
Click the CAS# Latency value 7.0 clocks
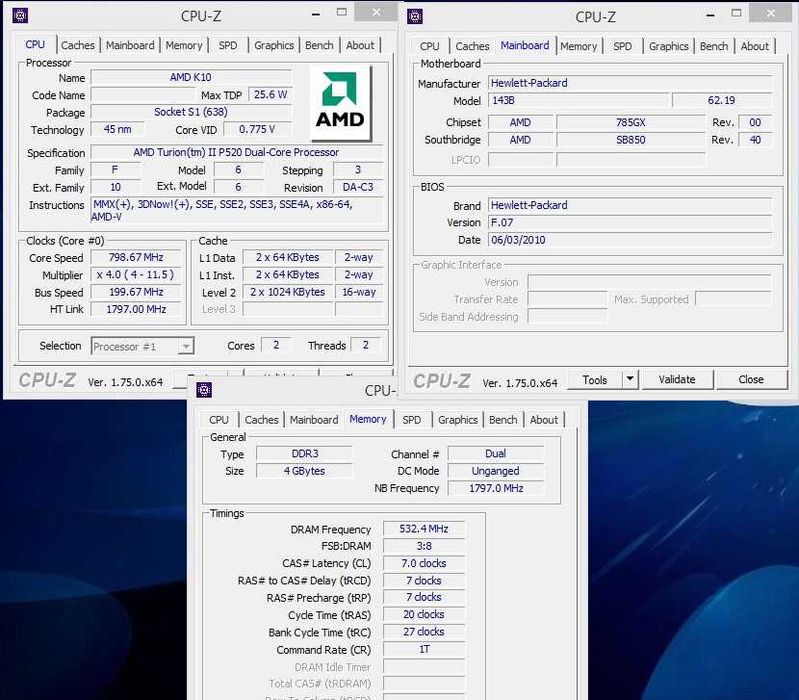tap(424, 563)
